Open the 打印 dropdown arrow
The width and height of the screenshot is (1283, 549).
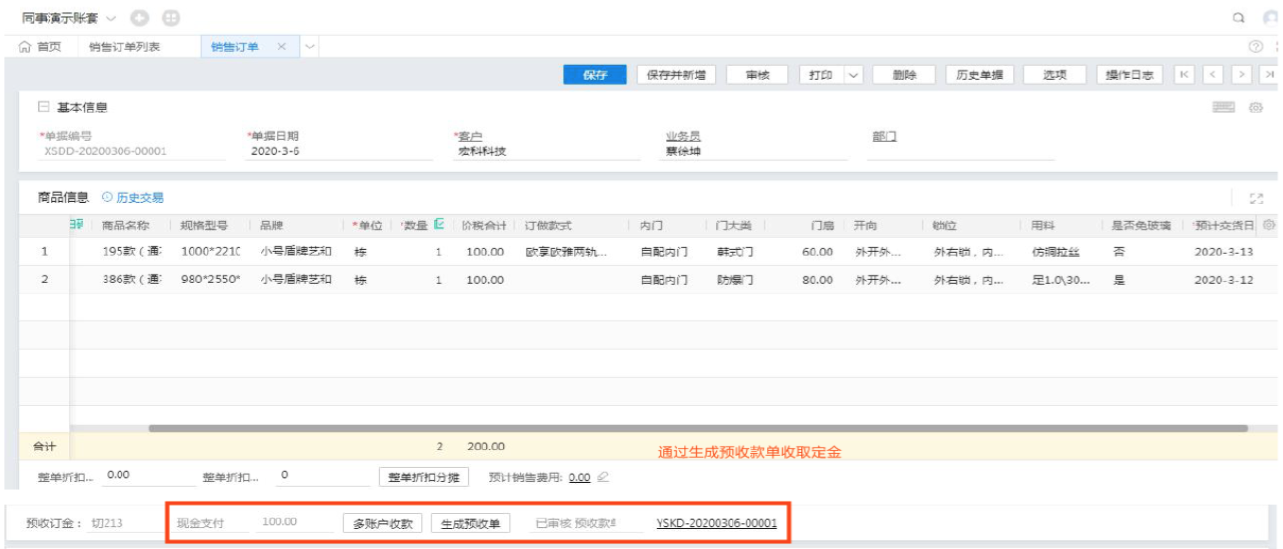(853, 75)
